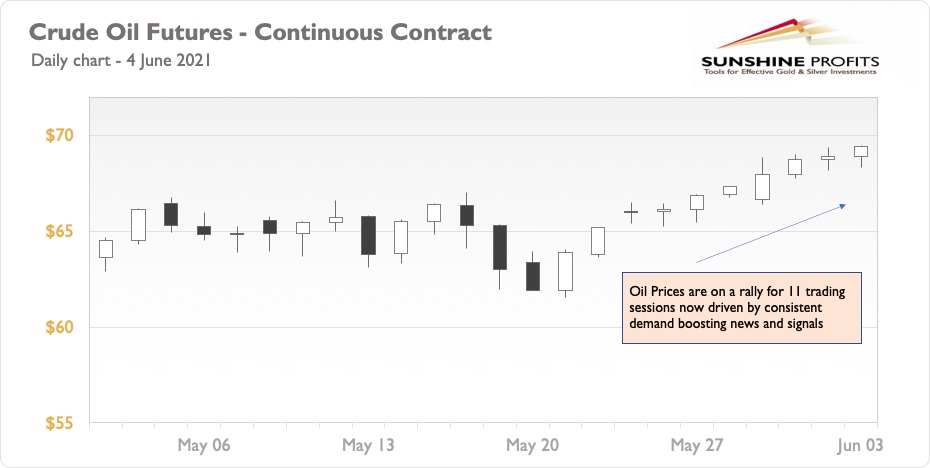Click the $70 price axis label
Image resolution: width=930 pixels, height=468 pixels.
click(x=59, y=135)
